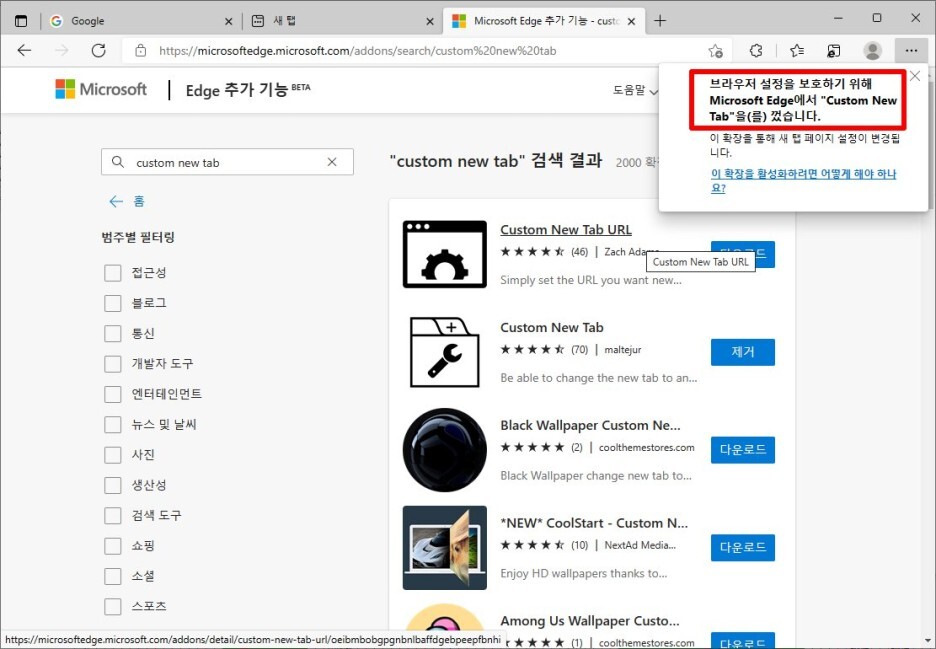Check the 접근성 category filter
The height and width of the screenshot is (649, 936).
pyautogui.click(x=113, y=273)
